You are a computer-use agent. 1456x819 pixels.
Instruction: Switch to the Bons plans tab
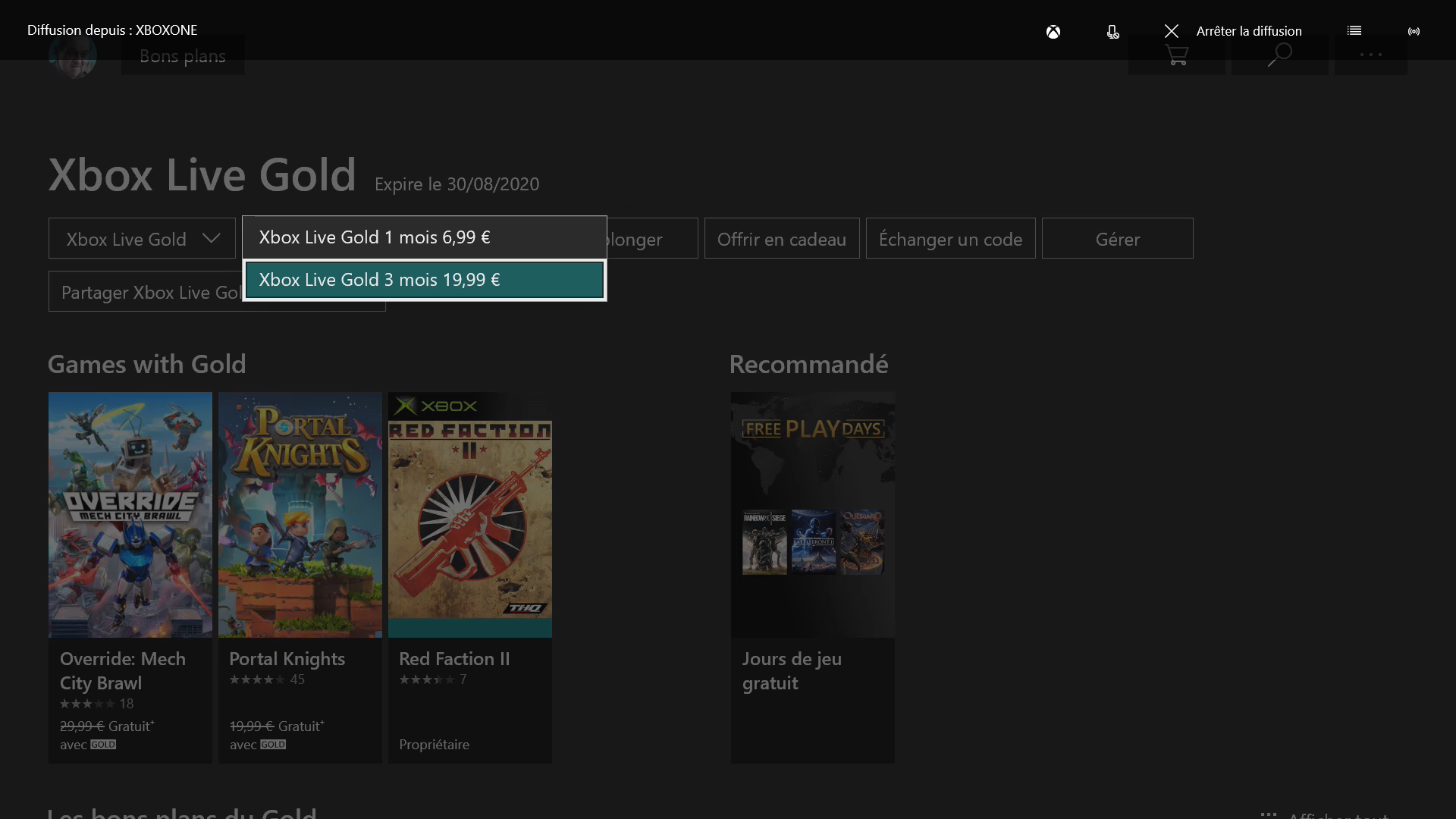point(183,55)
